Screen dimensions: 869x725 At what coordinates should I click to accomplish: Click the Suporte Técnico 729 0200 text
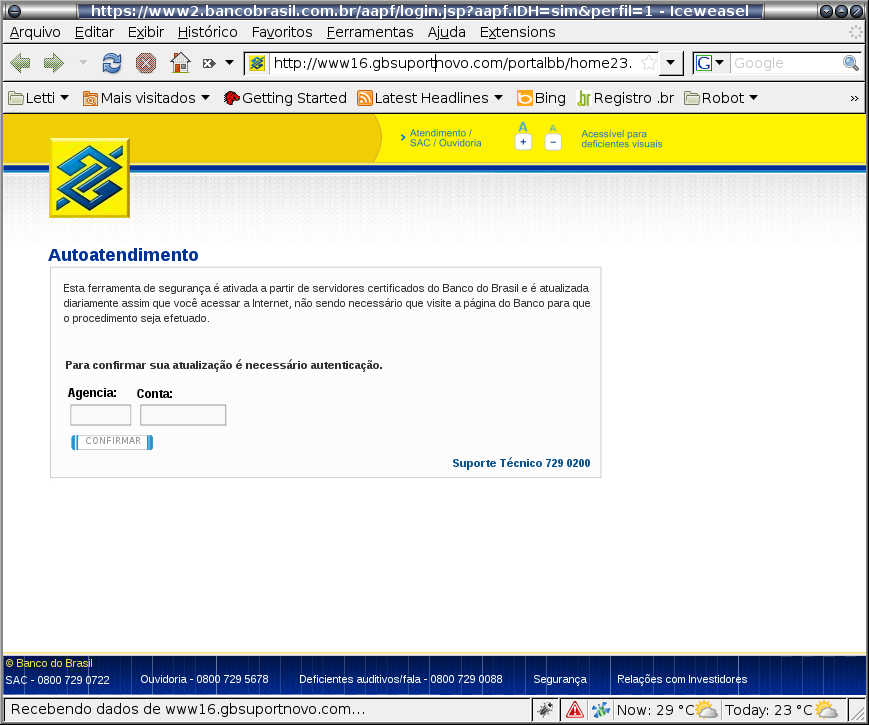[521, 463]
